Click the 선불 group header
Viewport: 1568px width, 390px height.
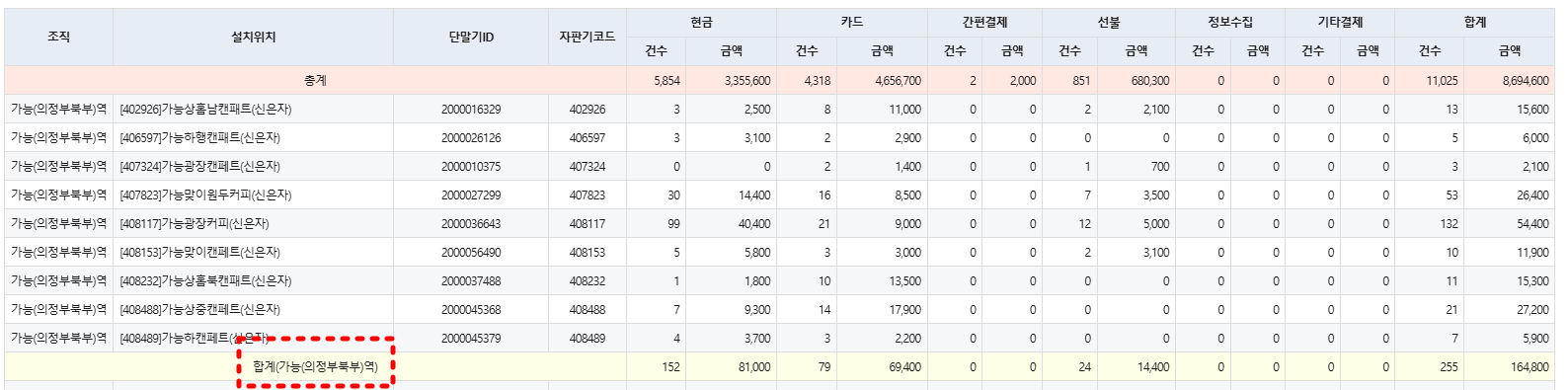click(x=1109, y=22)
